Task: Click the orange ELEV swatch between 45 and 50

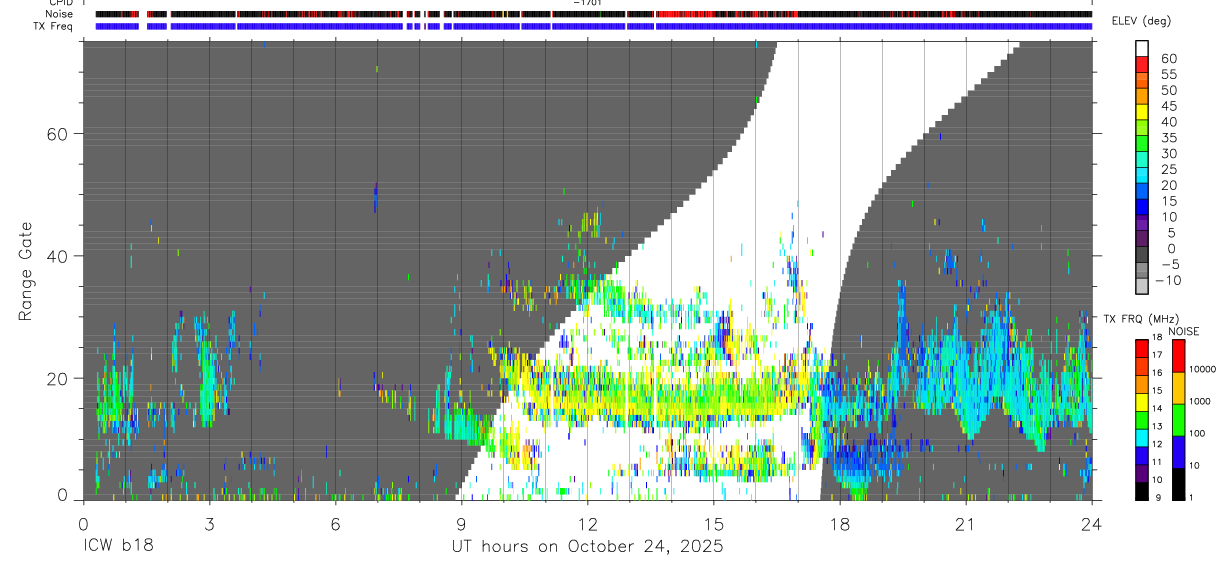Action: [x=1142, y=96]
